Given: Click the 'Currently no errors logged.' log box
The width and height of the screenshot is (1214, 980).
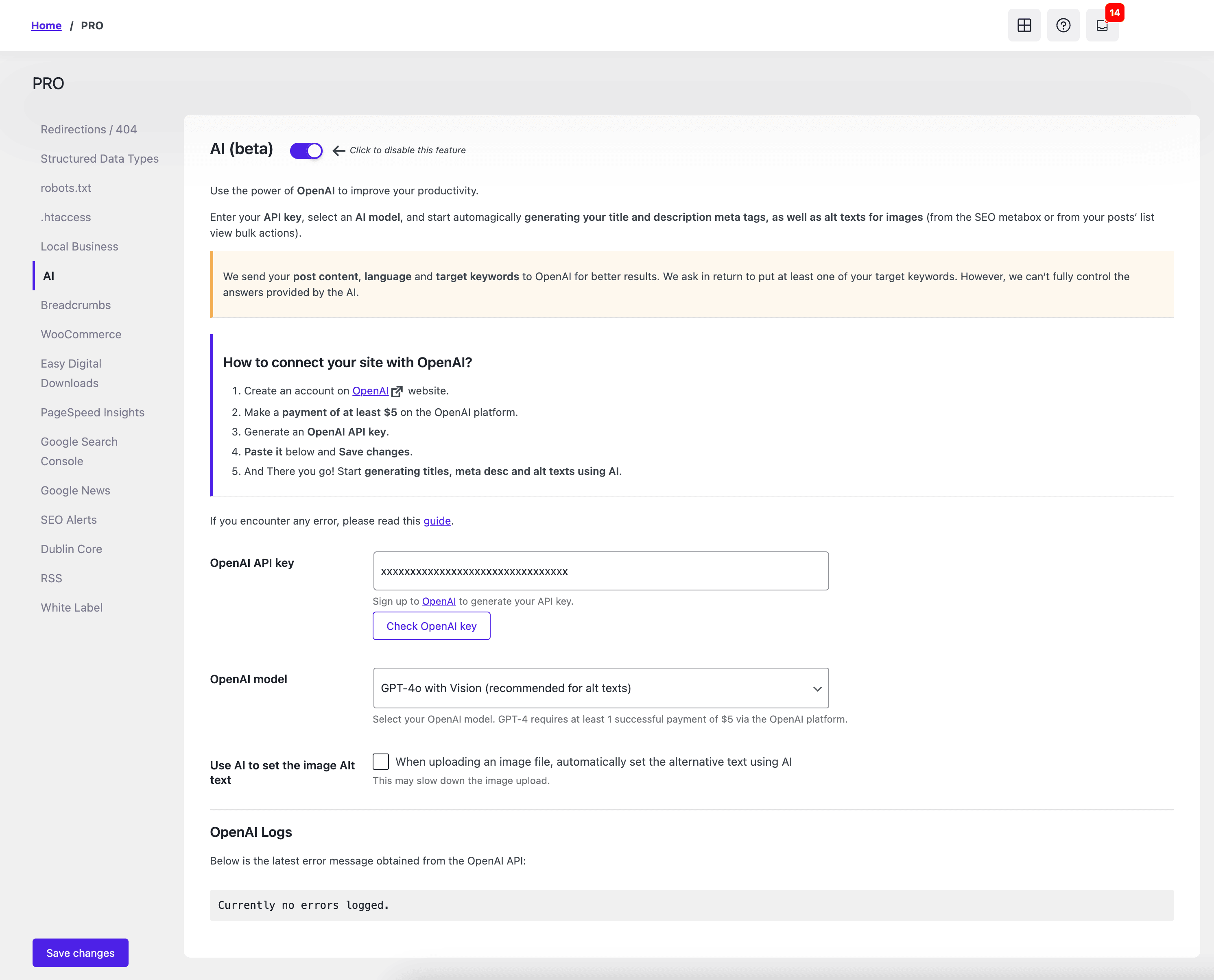Looking at the screenshot, I should pyautogui.click(x=692, y=906).
